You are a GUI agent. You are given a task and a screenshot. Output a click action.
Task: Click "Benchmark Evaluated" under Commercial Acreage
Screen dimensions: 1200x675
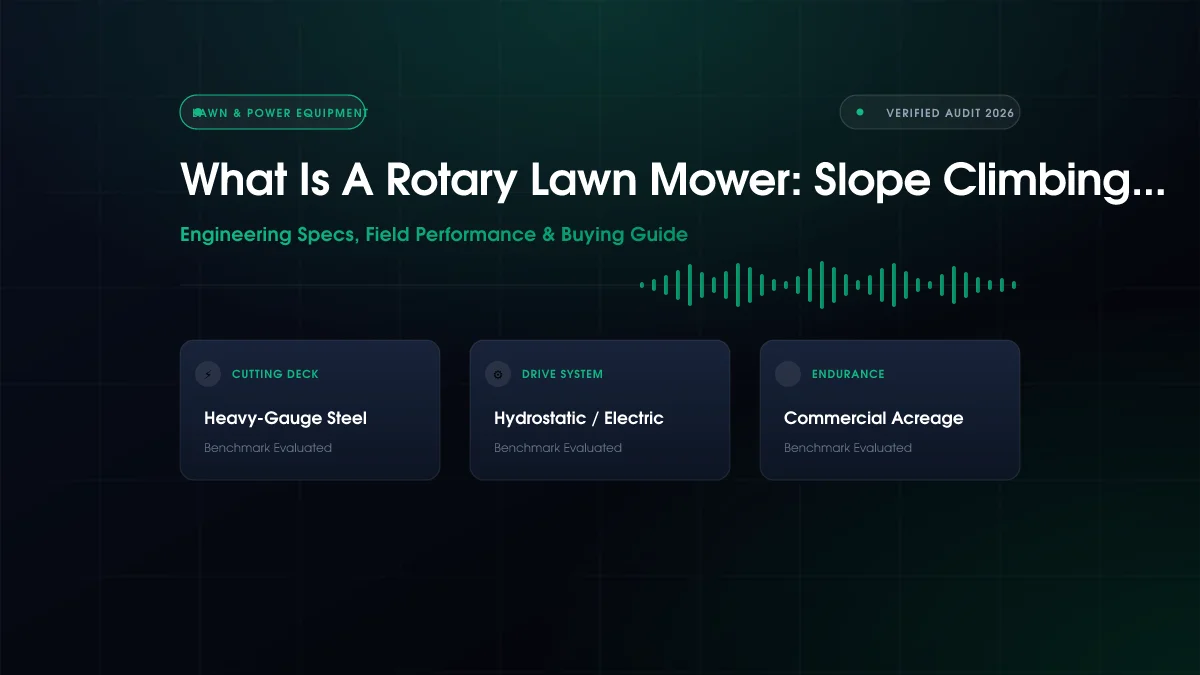848,448
